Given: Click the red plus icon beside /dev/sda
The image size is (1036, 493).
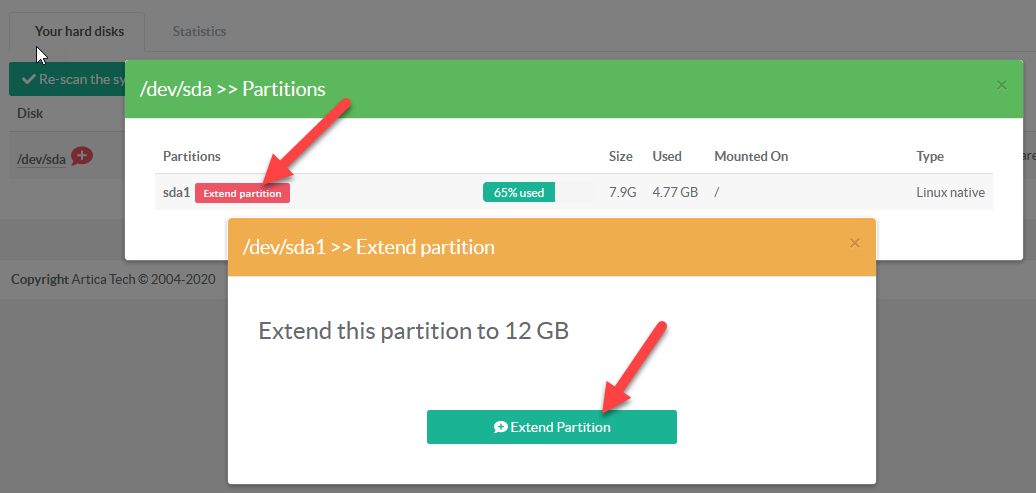Looking at the screenshot, I should coord(82,156).
